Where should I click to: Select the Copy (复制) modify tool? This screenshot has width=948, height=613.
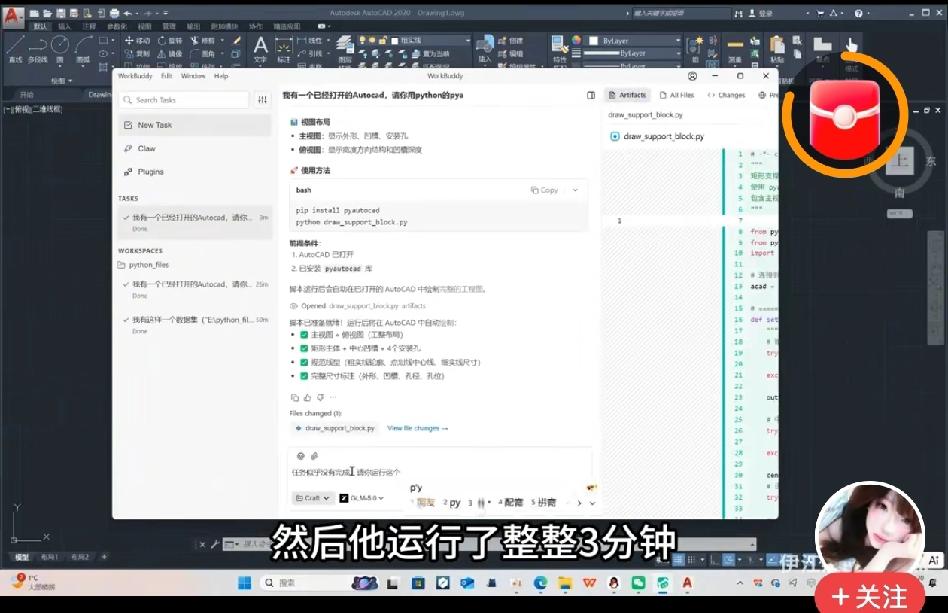137,54
